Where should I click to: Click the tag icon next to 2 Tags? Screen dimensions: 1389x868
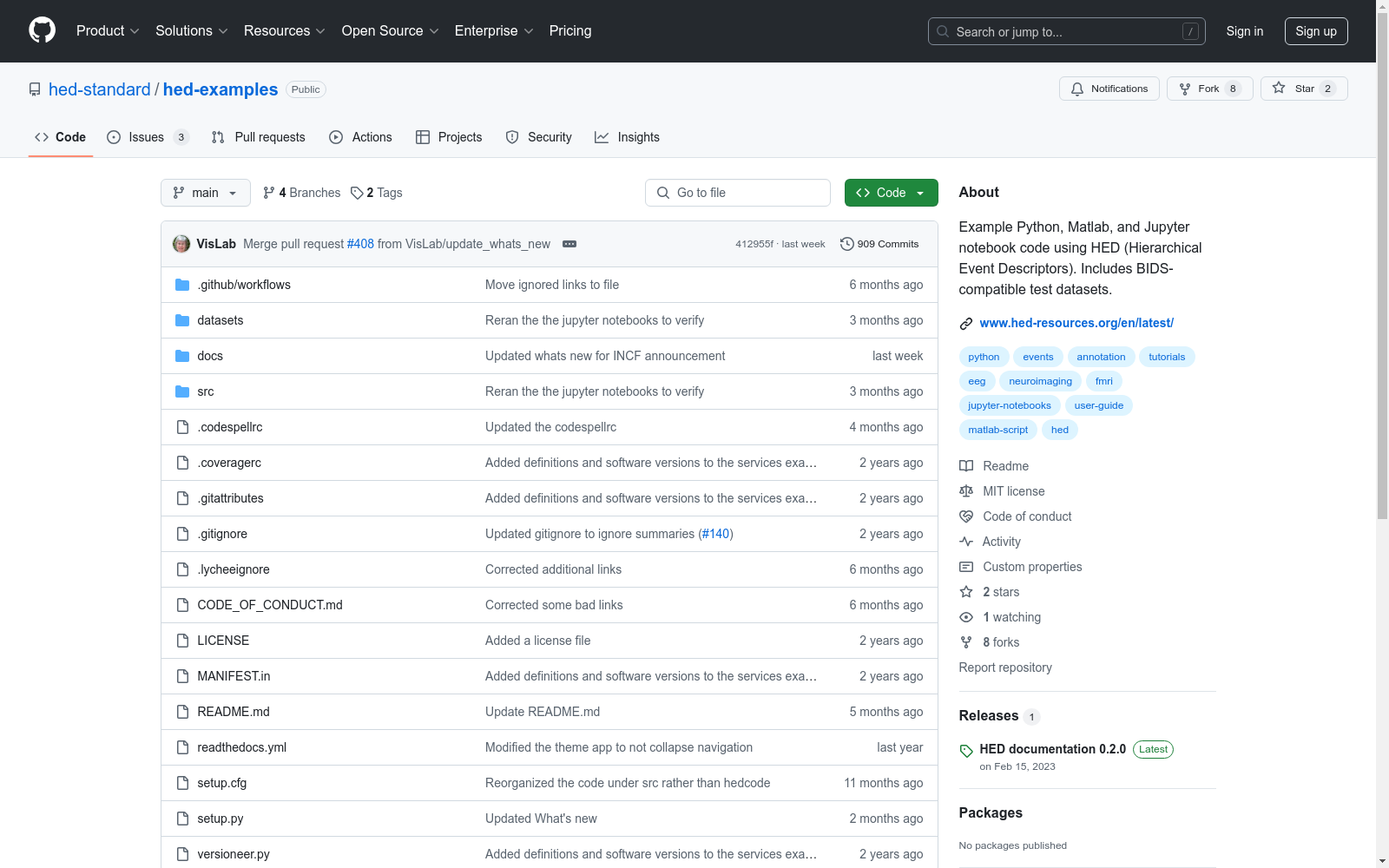pos(357,193)
